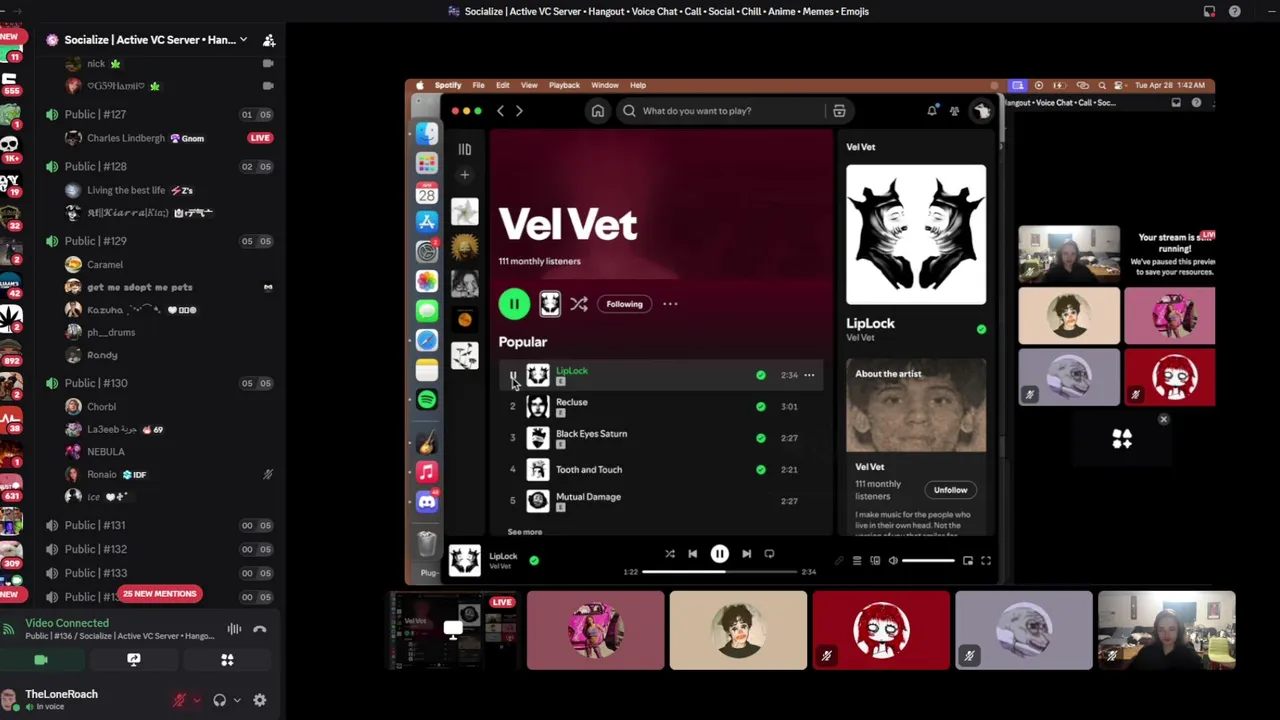1280x720 pixels.
Task: Toggle repeat in bottom player bar
Action: [x=769, y=554]
